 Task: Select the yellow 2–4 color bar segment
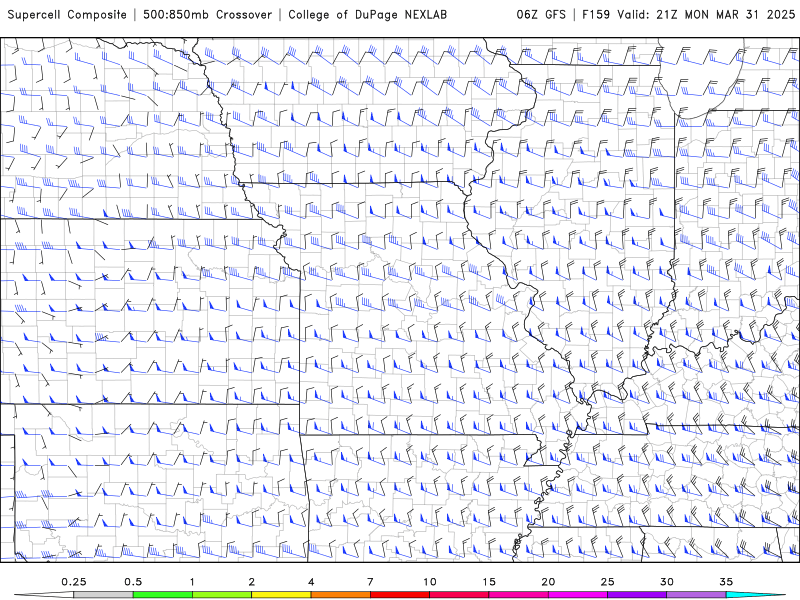[x=281, y=595]
